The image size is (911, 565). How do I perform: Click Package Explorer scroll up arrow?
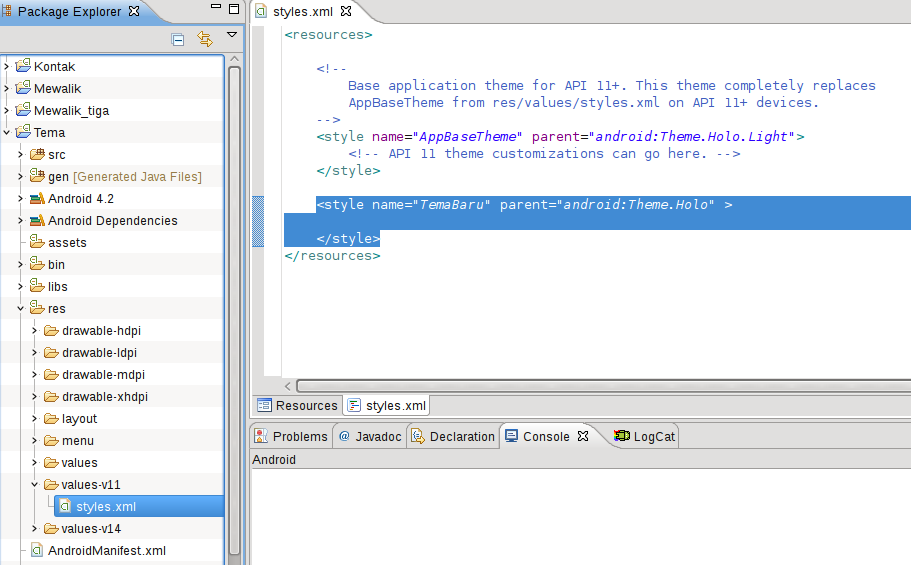pyautogui.click(x=234, y=59)
